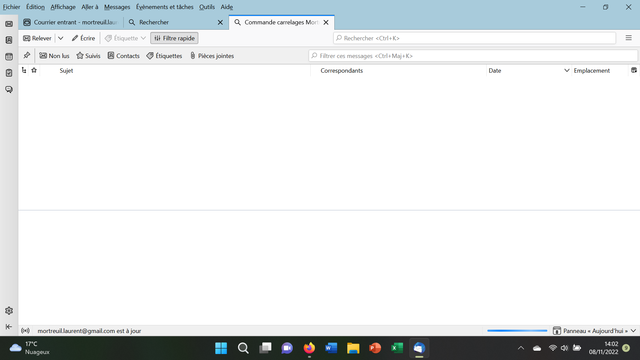Click Thunderbird icon in the taskbar
The image size is (640, 360).
419,348
